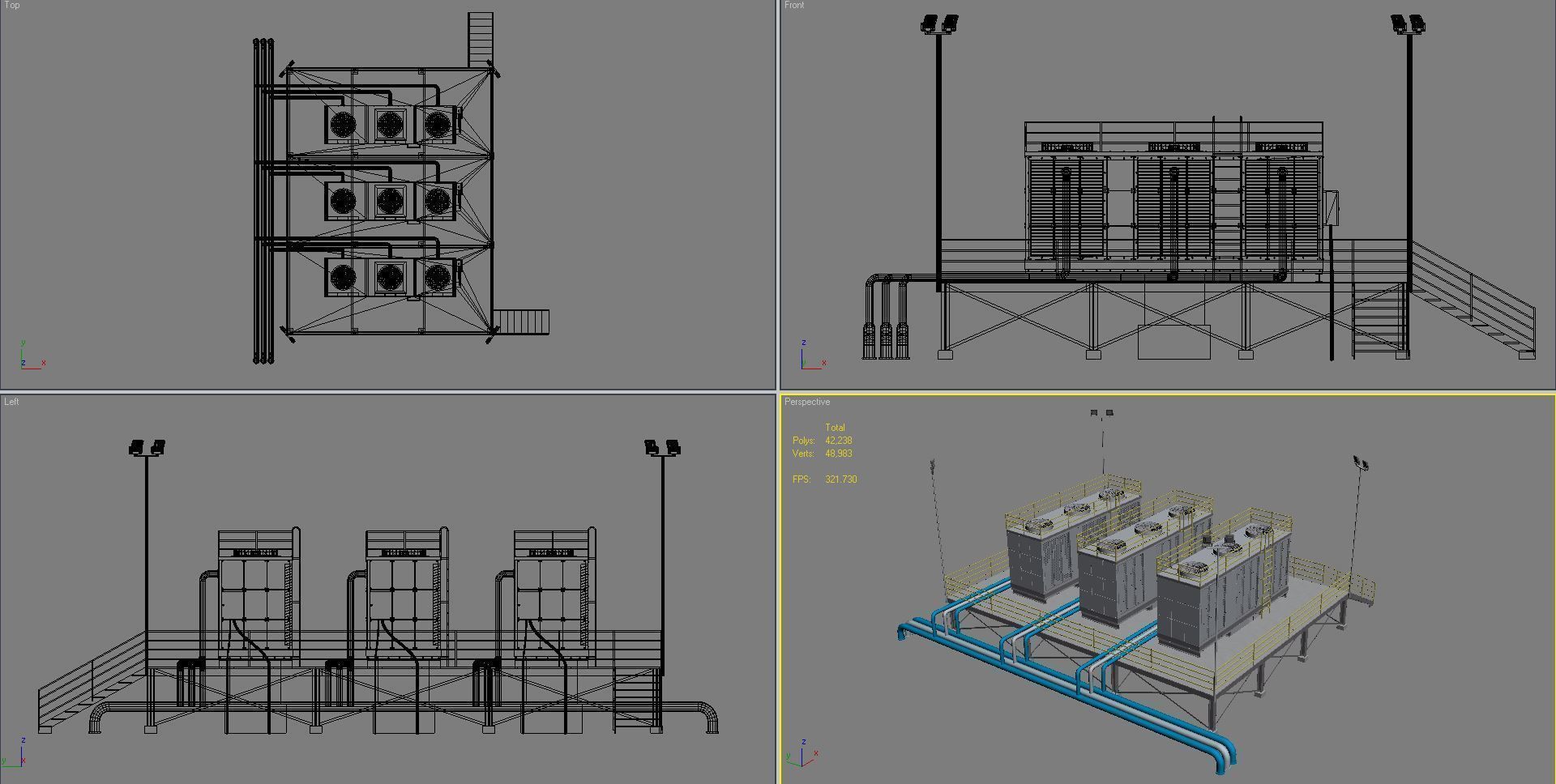This screenshot has height=784, width=1556.
Task: Click the 'FPS:' statistics label
Action: (801, 479)
